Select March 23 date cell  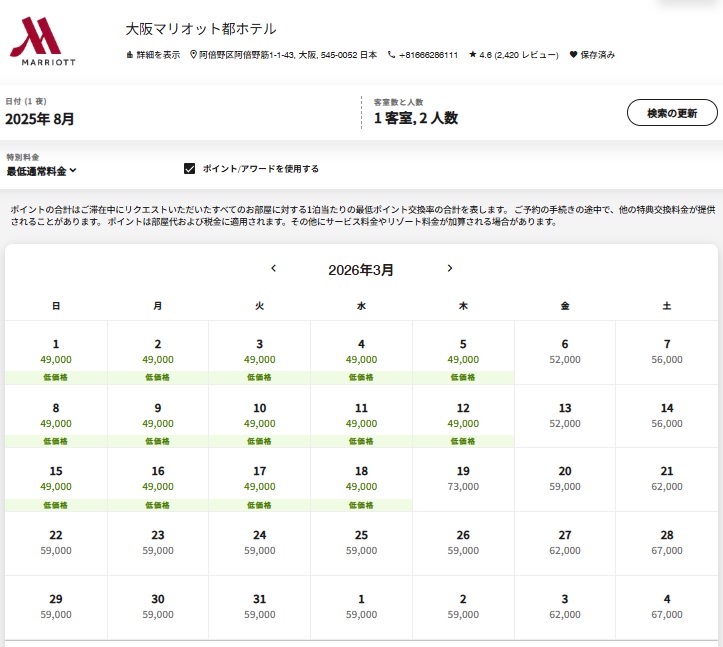pyautogui.click(x=158, y=543)
